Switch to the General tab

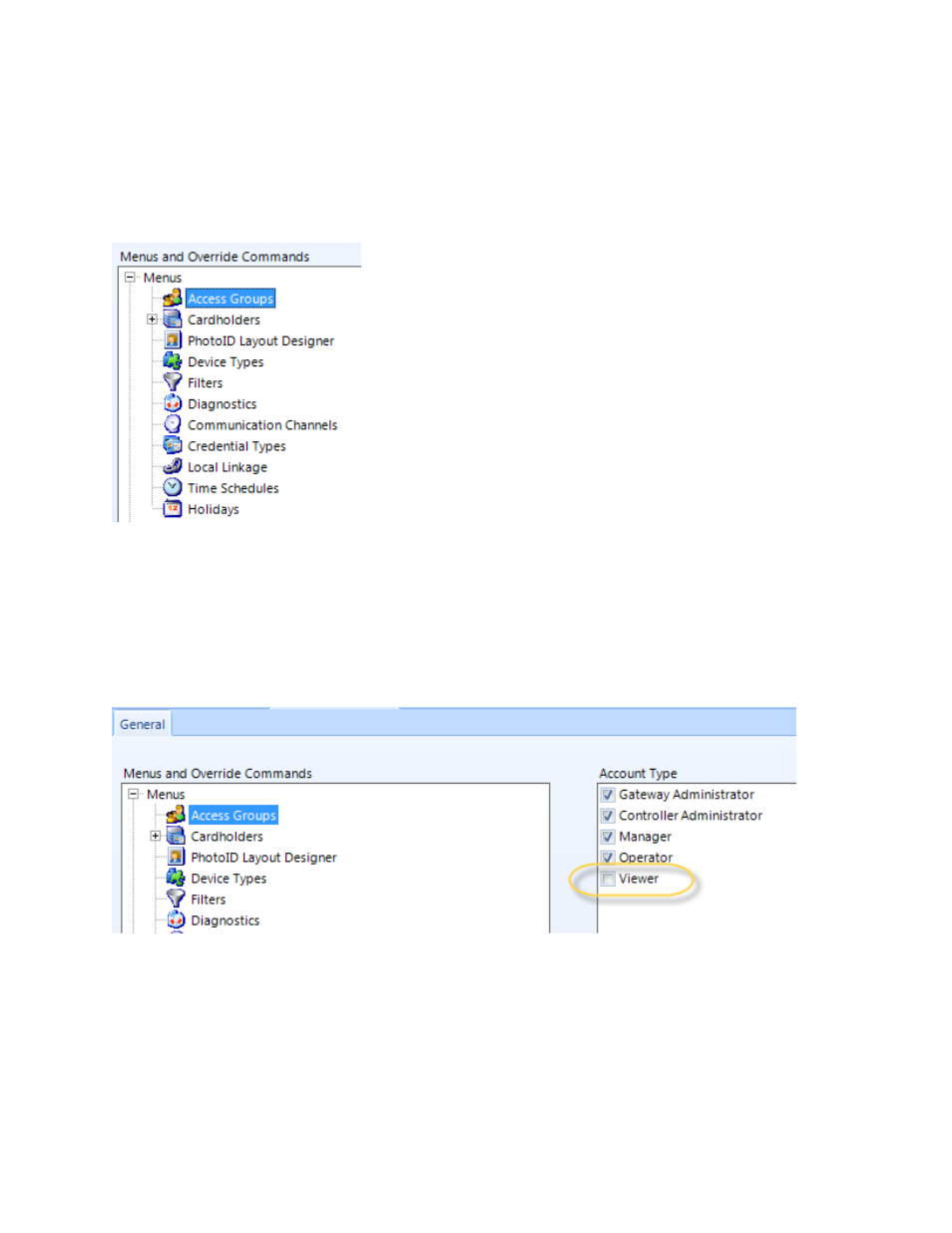(143, 725)
